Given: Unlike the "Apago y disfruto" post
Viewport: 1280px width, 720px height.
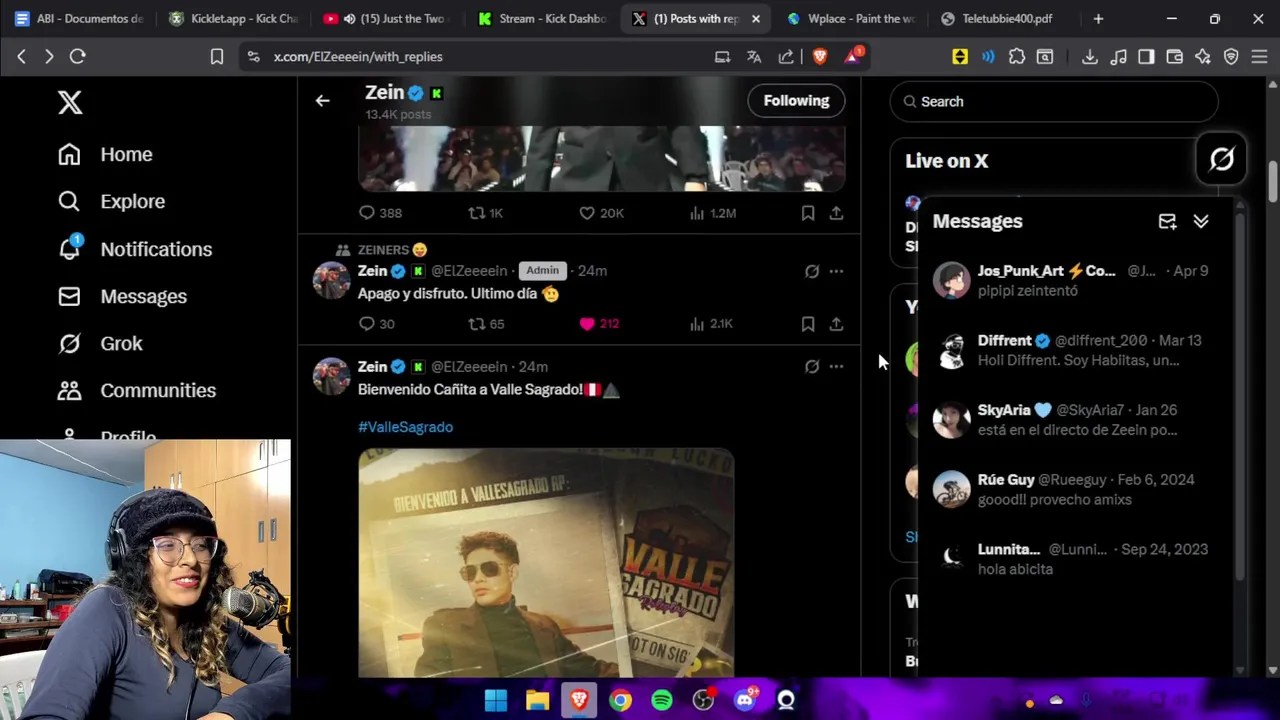Looking at the screenshot, I should point(599,324).
